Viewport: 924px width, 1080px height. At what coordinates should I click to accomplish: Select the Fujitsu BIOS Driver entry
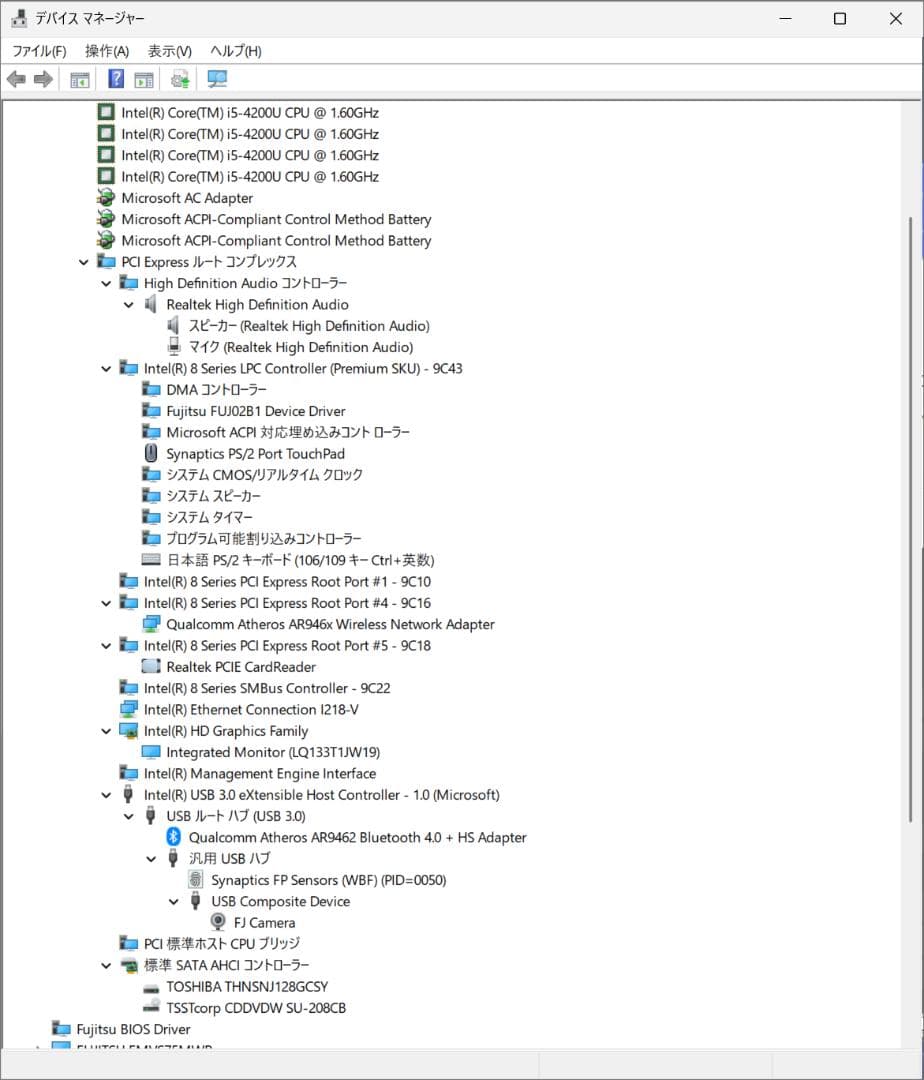(133, 1029)
